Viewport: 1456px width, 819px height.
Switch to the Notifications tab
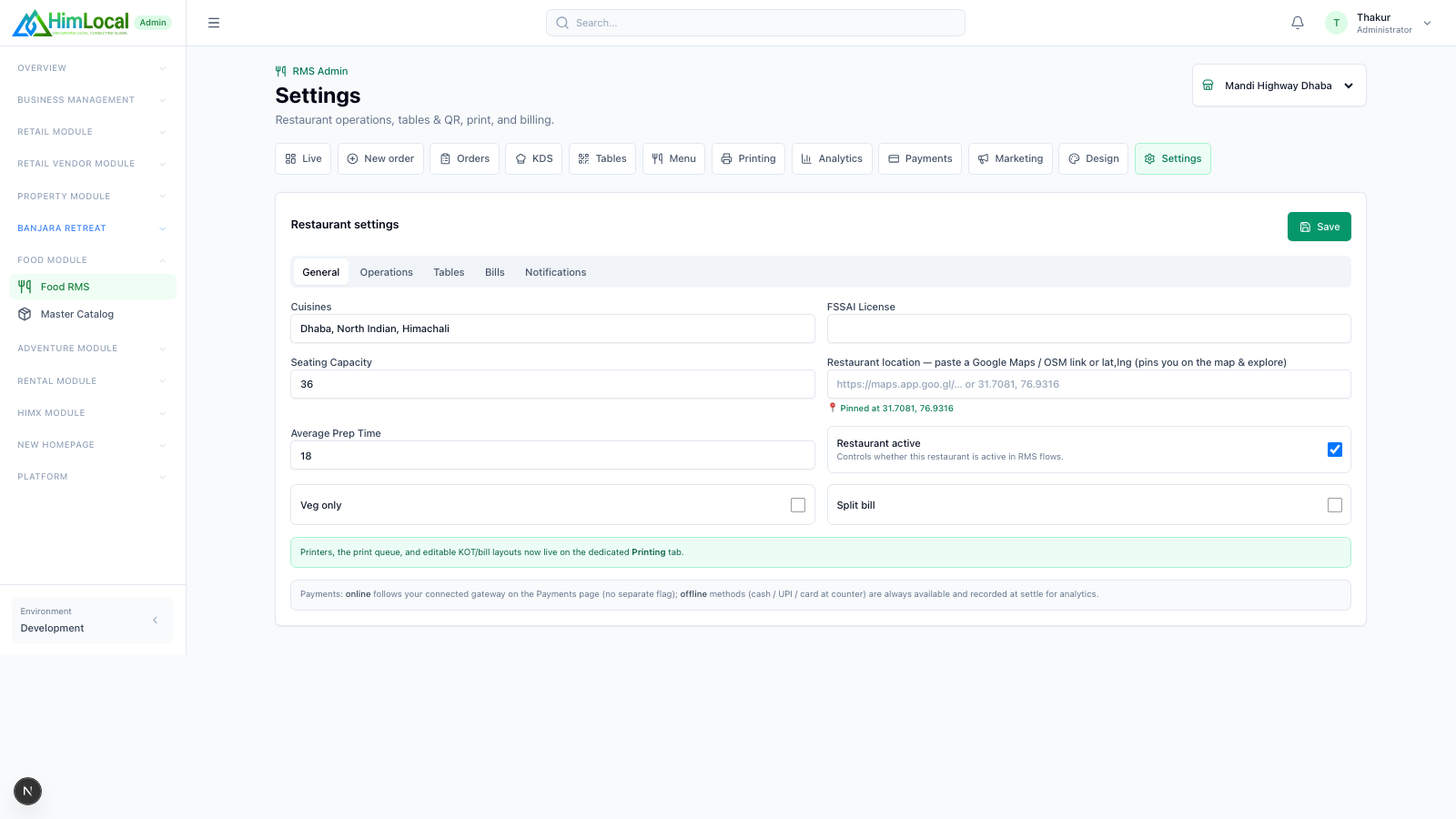tap(555, 272)
